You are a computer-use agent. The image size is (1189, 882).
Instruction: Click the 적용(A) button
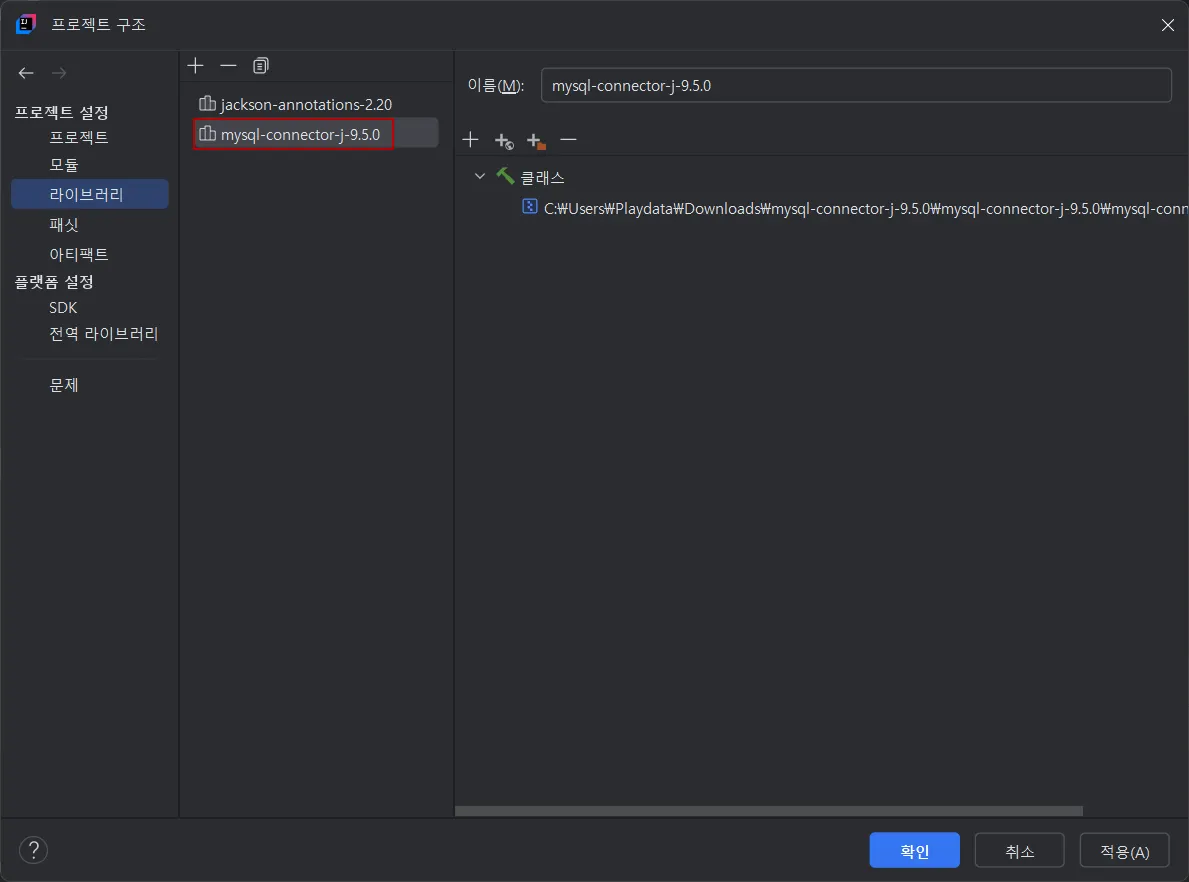(1125, 851)
